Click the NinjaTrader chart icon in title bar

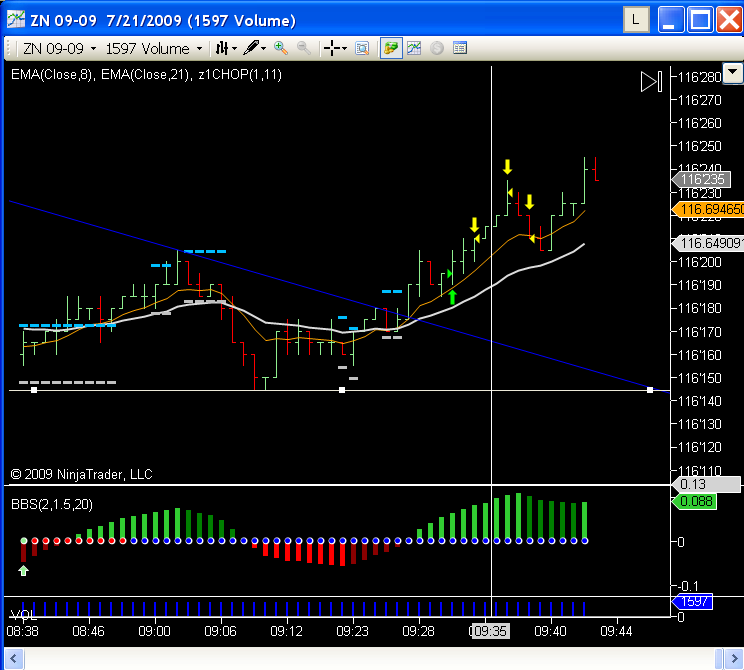point(16,19)
